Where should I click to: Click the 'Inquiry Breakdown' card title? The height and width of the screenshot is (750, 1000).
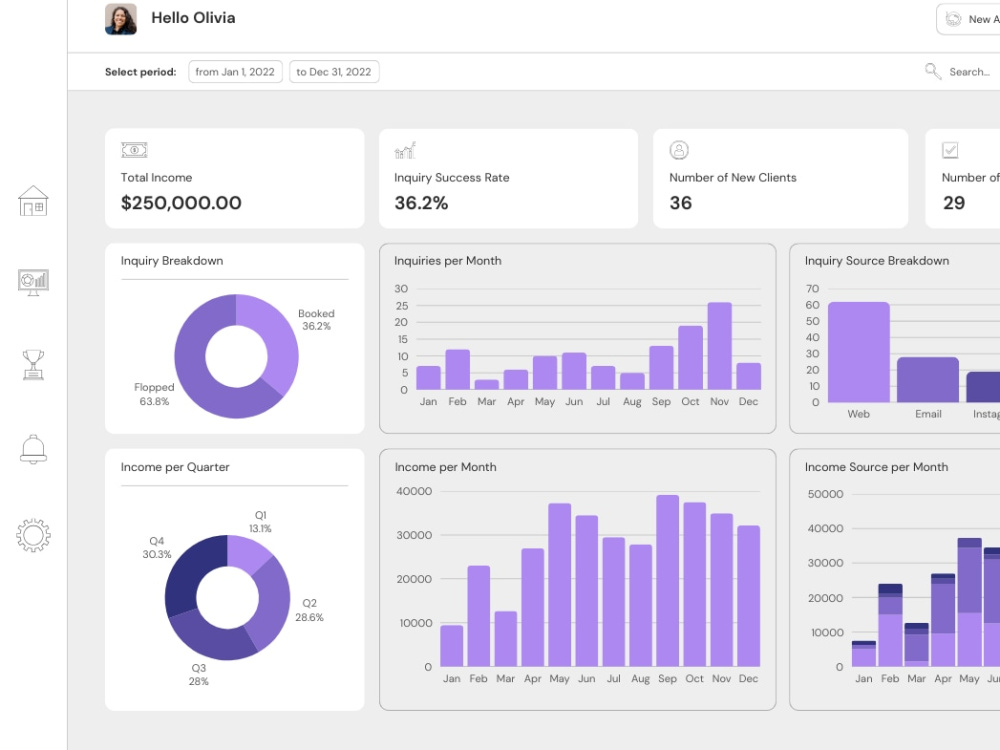point(172,261)
